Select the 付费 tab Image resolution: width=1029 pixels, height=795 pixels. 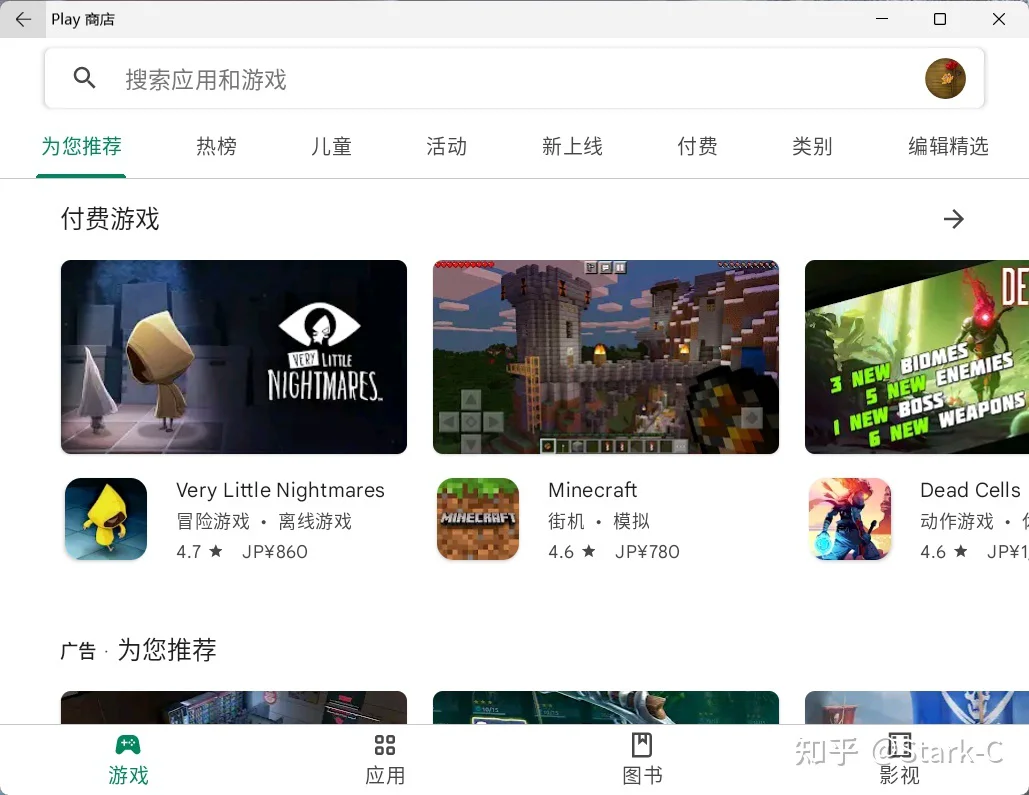click(698, 146)
